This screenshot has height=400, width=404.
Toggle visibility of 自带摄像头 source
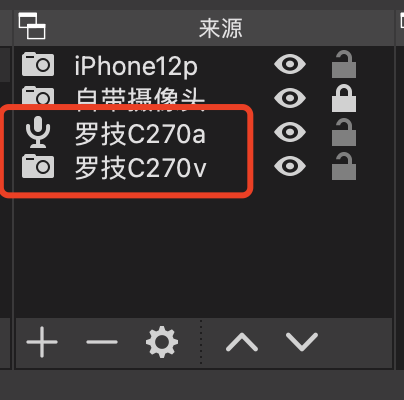point(290,98)
